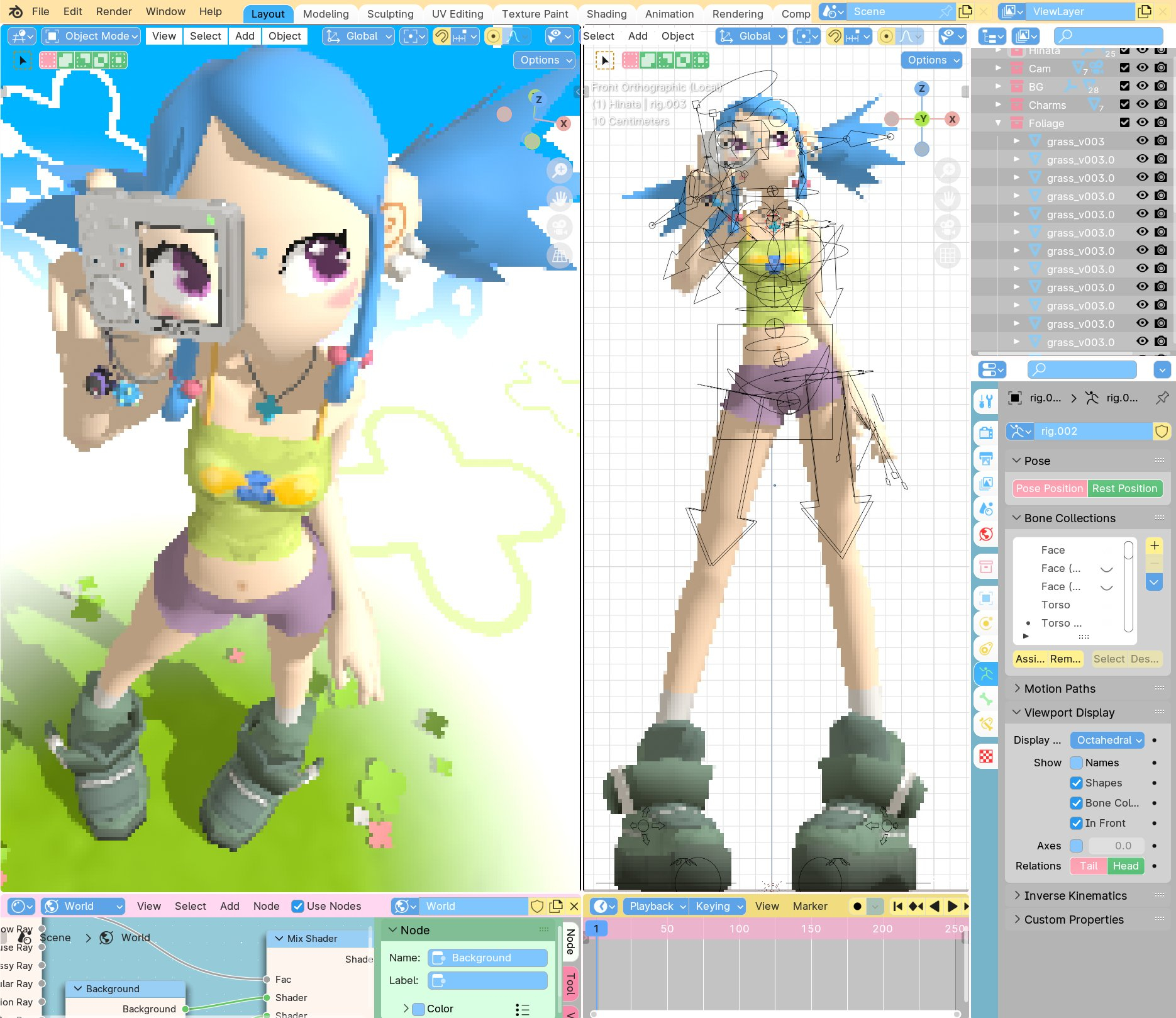
Task: Expand the Custom Properties panel
Action: point(1073,919)
